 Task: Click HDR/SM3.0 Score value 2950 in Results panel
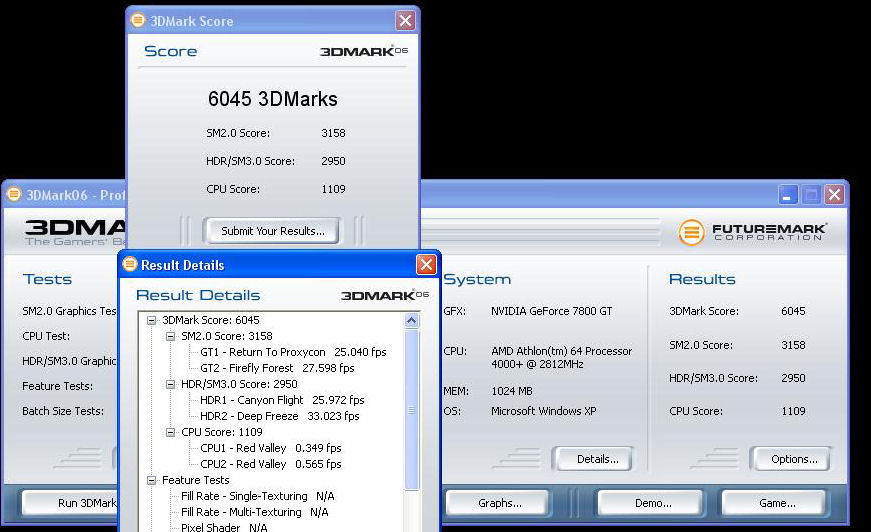(x=793, y=378)
